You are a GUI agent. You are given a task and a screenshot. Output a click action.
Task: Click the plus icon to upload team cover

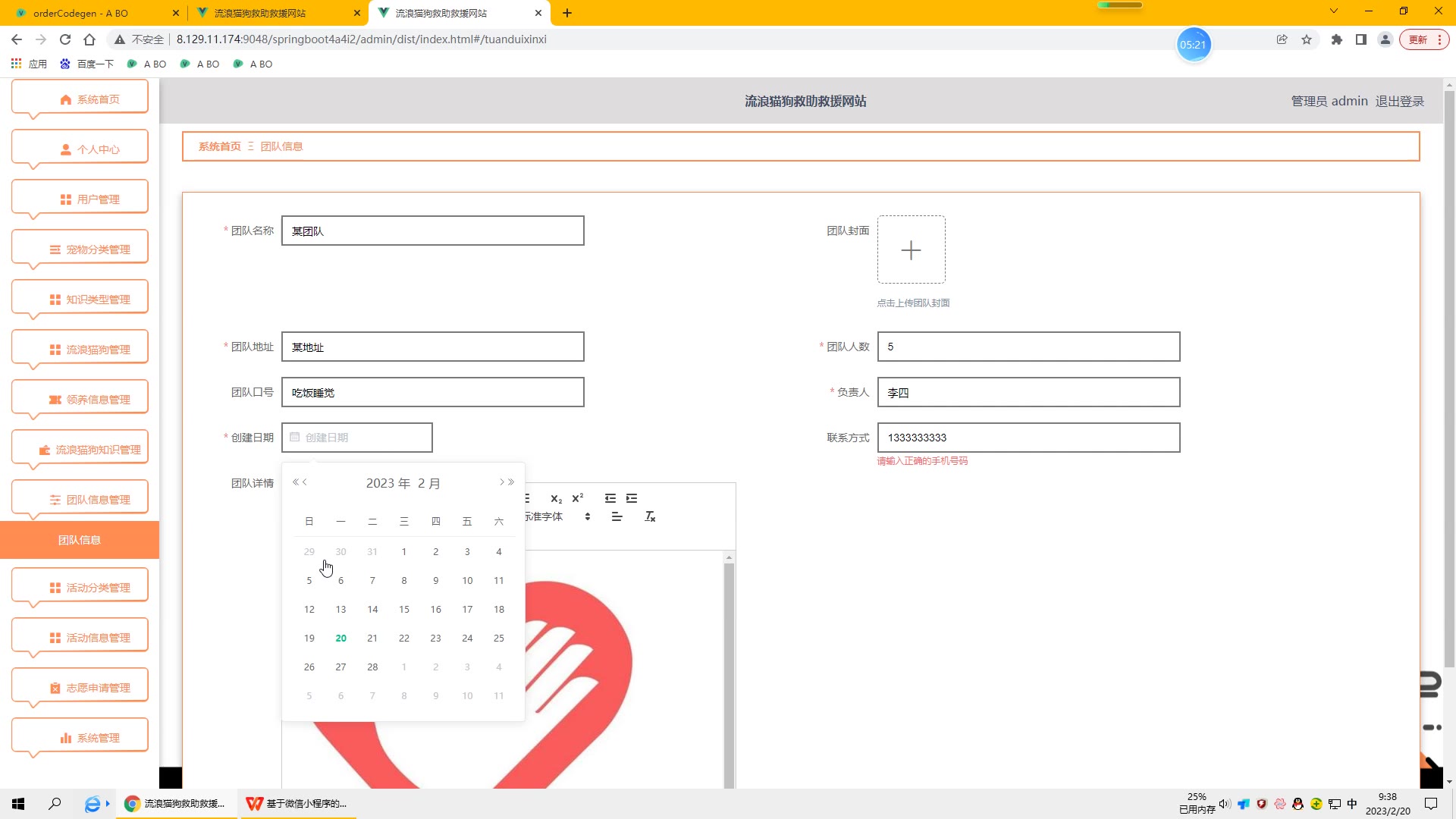pyautogui.click(x=911, y=250)
